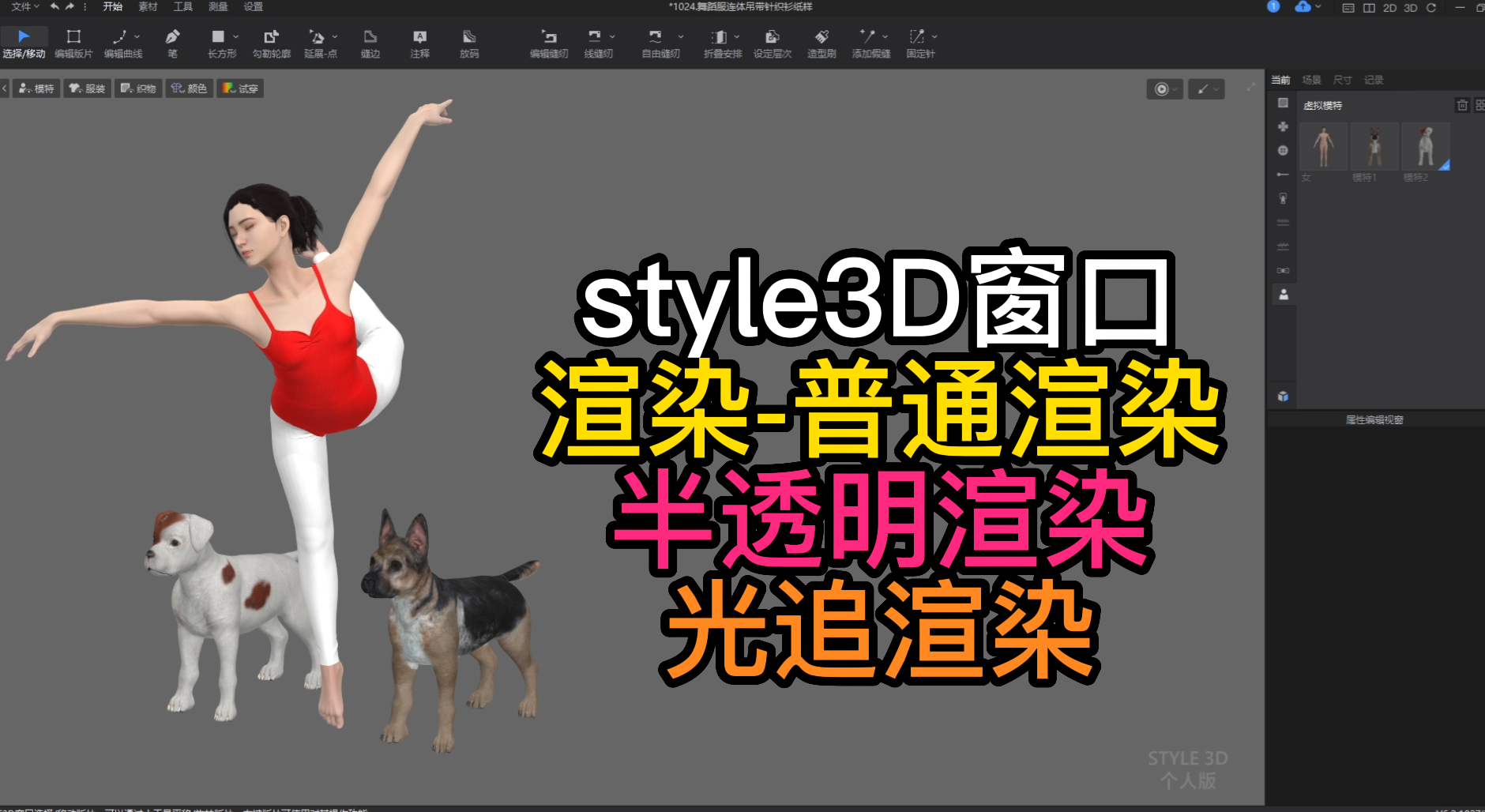The width and height of the screenshot is (1485, 812).
Task: Choose the 自由缝纫 tool
Action: 660,43
